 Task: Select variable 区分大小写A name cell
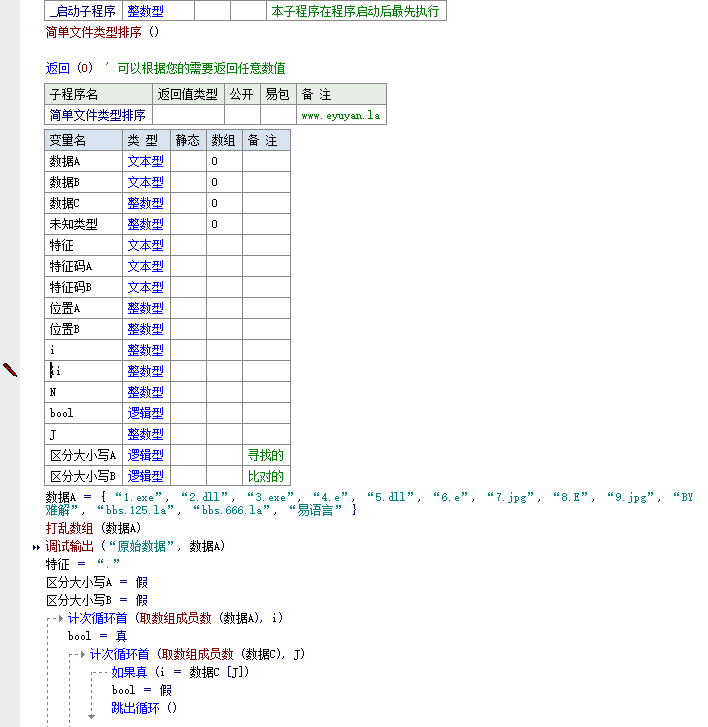pyautogui.click(x=83, y=455)
